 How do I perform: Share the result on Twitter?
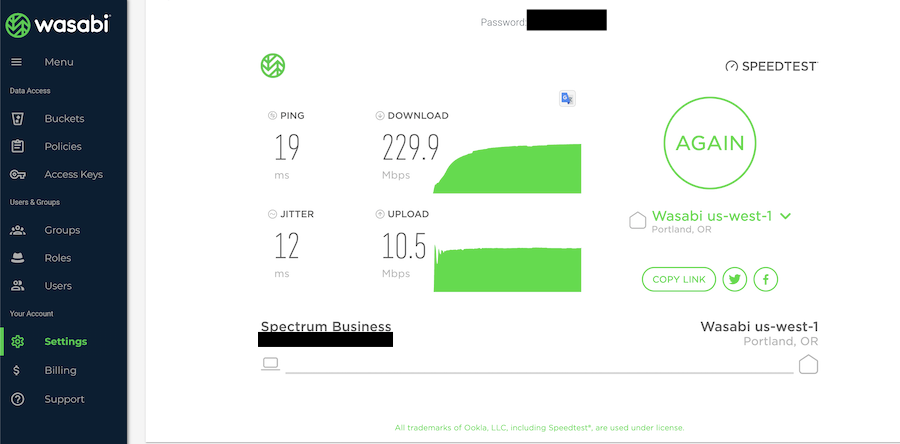click(734, 280)
